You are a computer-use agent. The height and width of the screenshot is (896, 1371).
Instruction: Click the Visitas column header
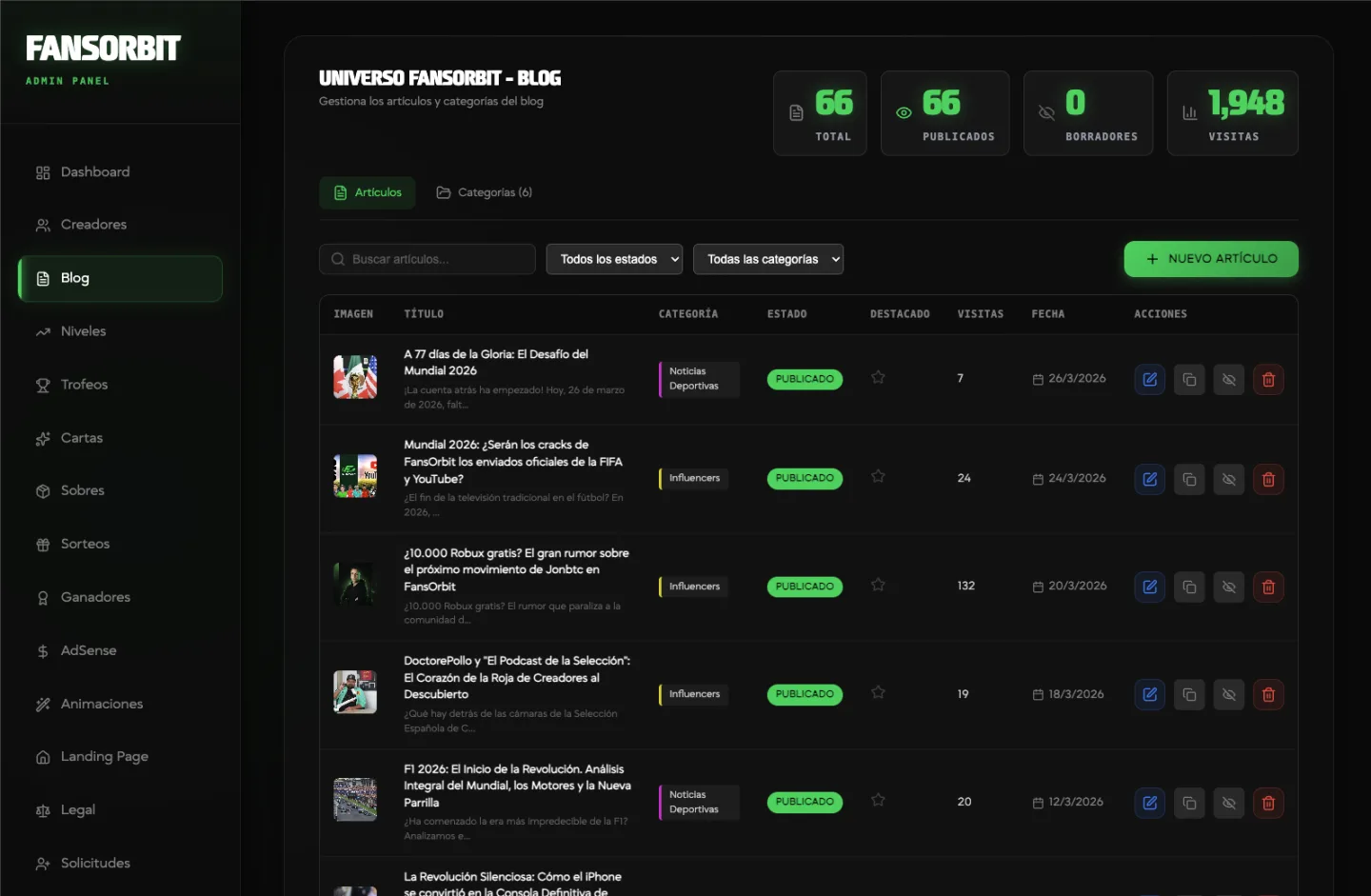click(980, 314)
